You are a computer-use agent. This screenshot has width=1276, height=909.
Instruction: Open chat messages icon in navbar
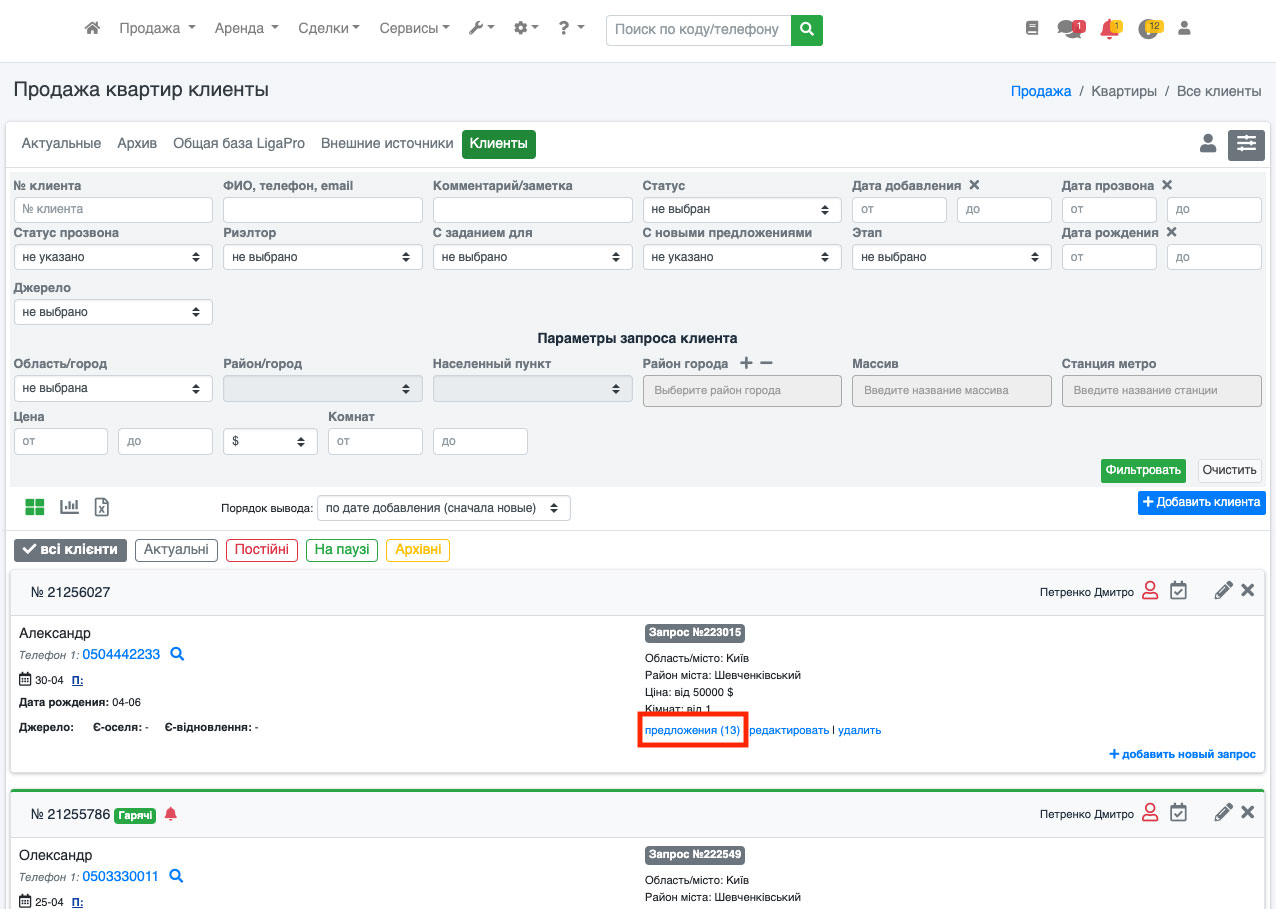[x=1069, y=29]
